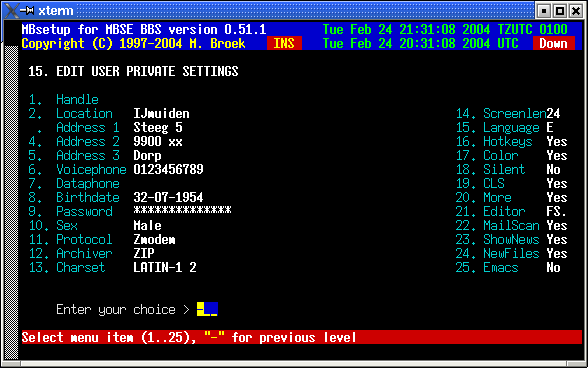This screenshot has height=368, width=588.
Task: Select the Address 1 menu item
Action: click(78, 128)
